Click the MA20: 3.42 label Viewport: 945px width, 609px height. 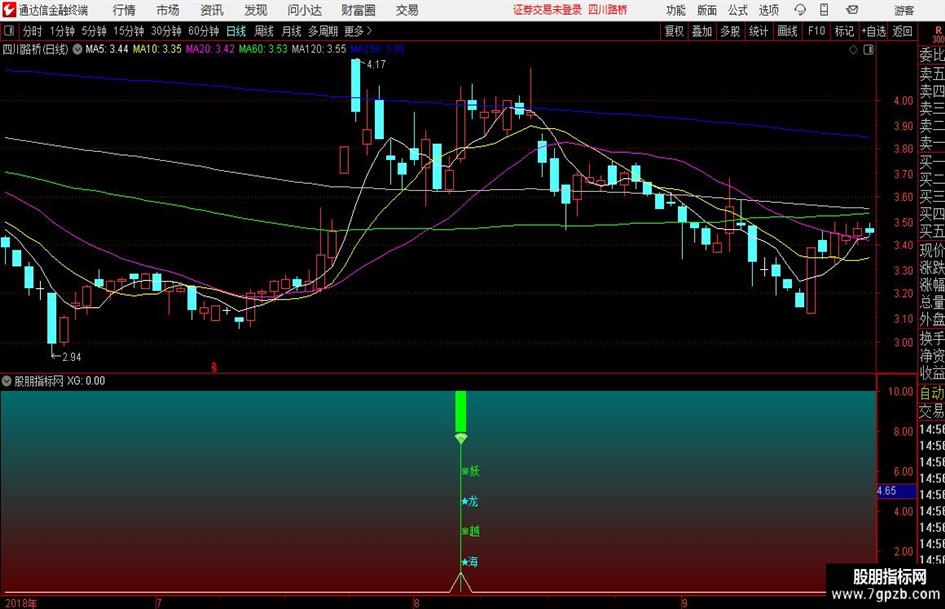tap(210, 49)
